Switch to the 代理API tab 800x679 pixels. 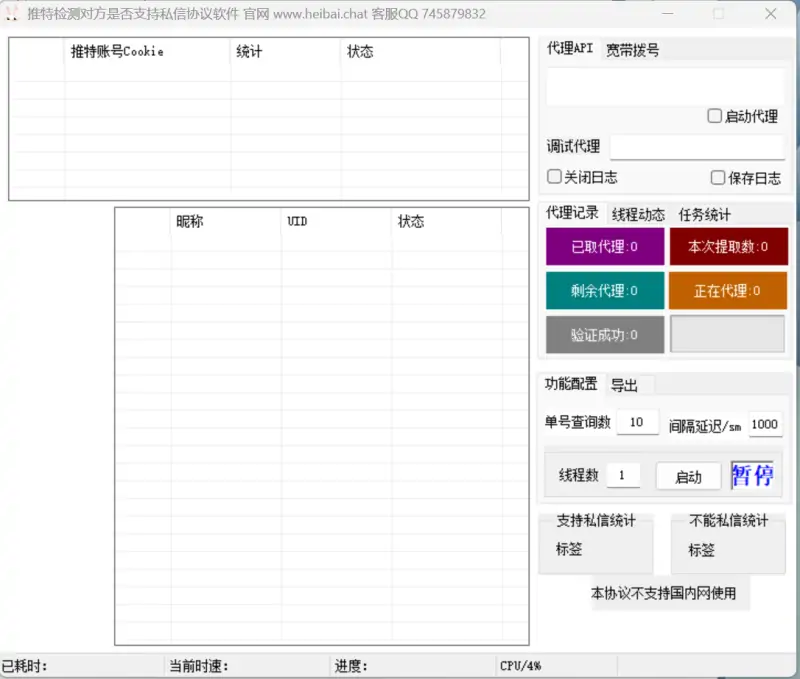tap(569, 49)
